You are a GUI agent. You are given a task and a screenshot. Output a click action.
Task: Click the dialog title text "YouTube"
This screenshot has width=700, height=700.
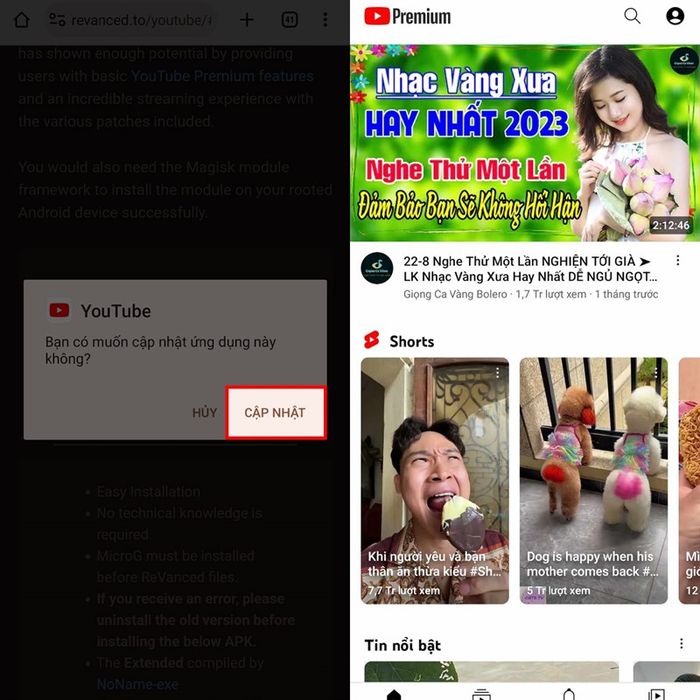coord(116,311)
